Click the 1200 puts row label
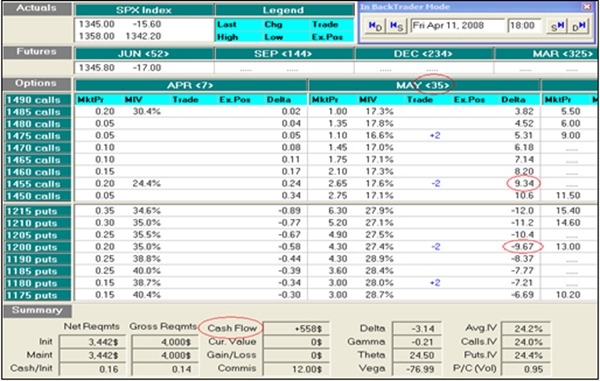This screenshot has height=381, width=600. tap(38, 247)
